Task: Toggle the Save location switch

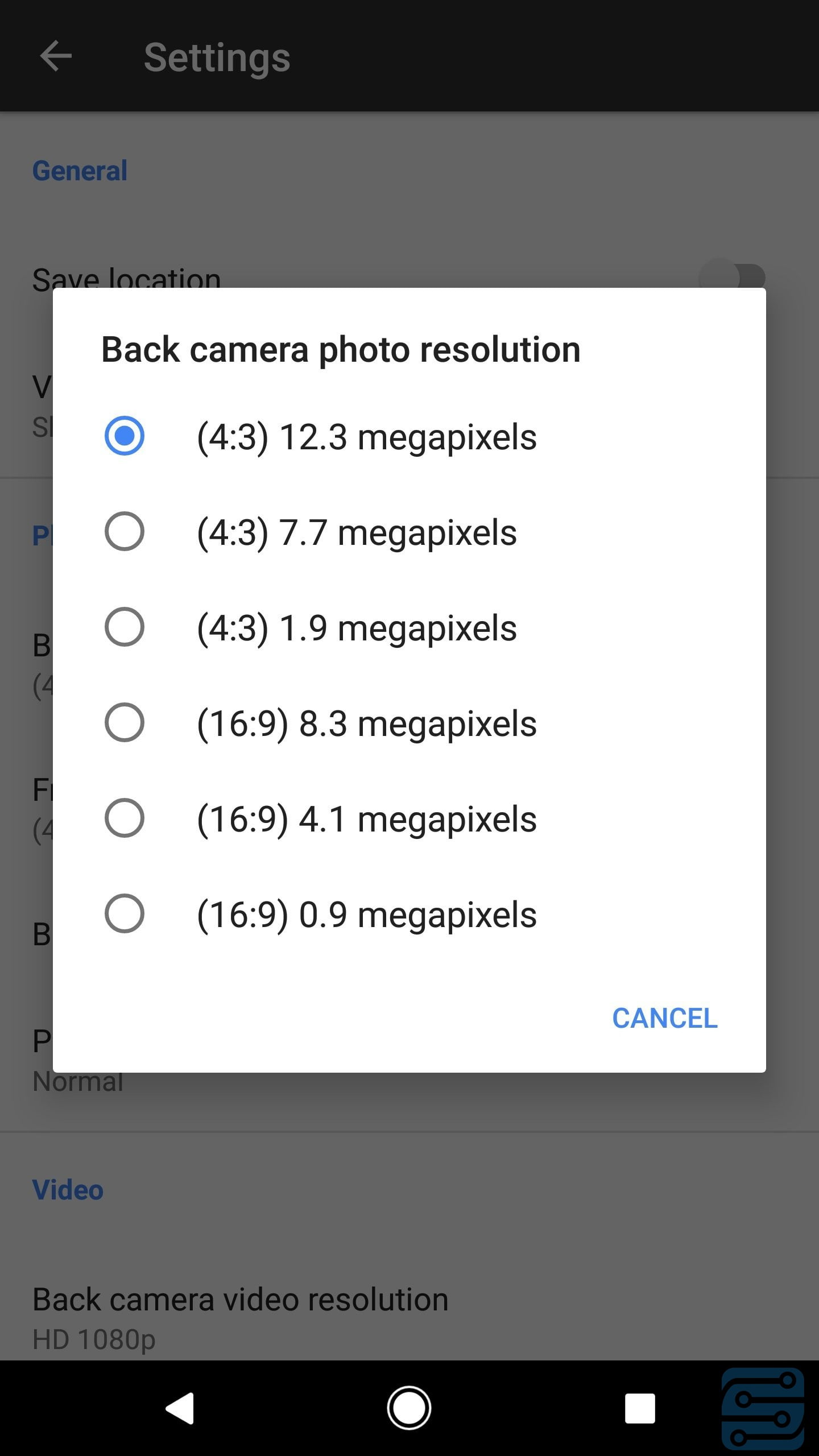Action: [732, 278]
